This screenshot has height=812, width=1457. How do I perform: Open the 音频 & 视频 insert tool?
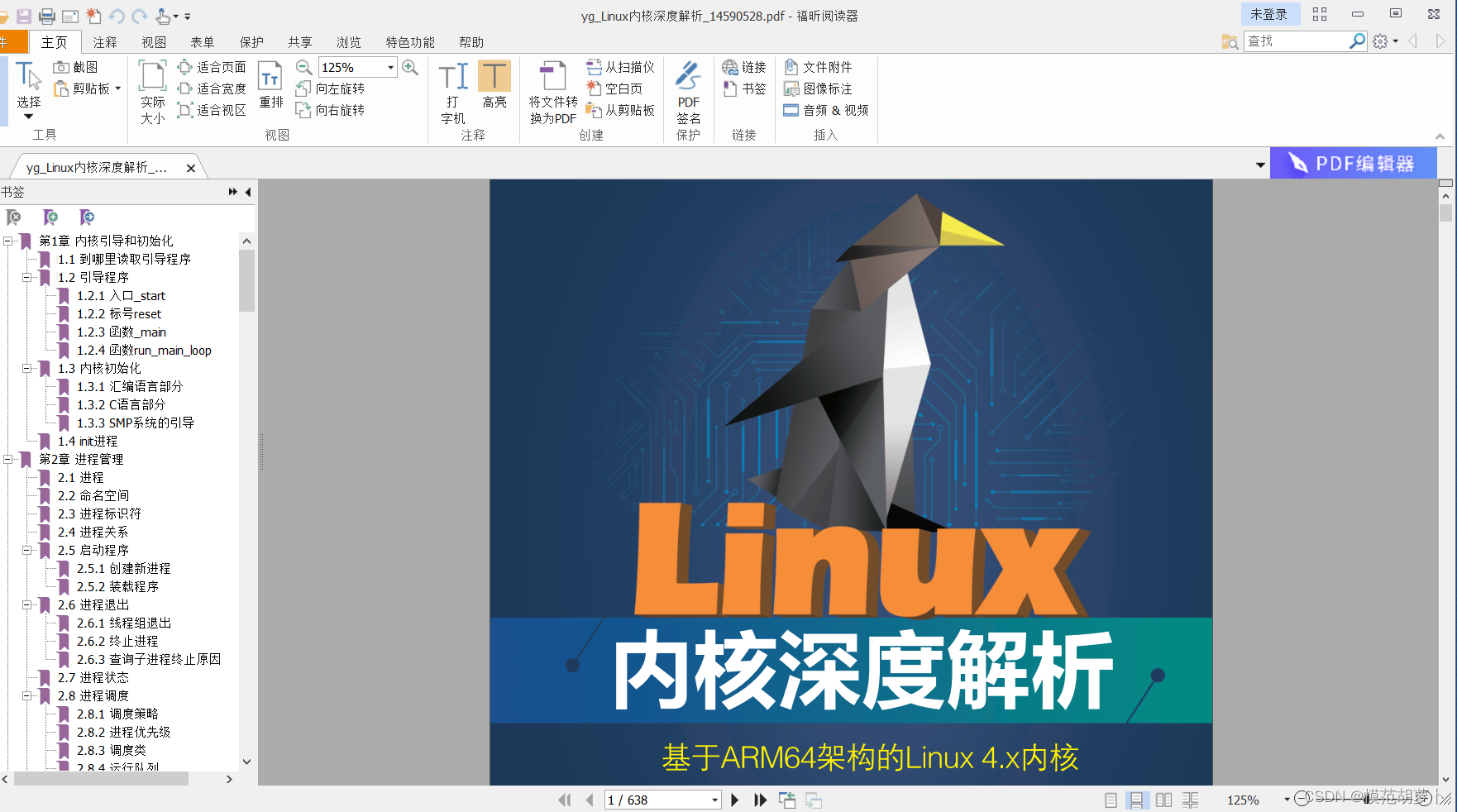[x=825, y=110]
